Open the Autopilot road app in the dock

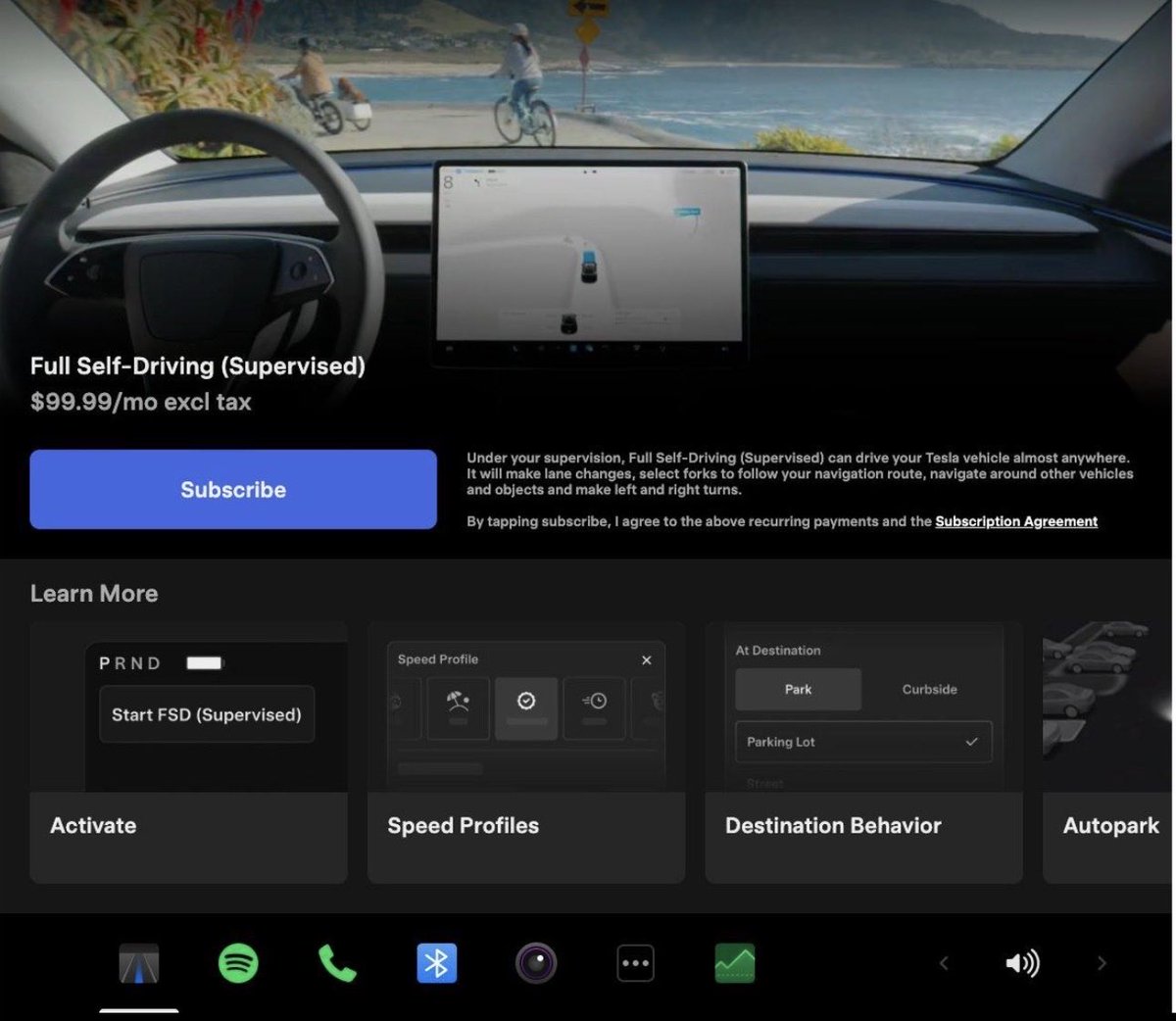click(x=139, y=964)
